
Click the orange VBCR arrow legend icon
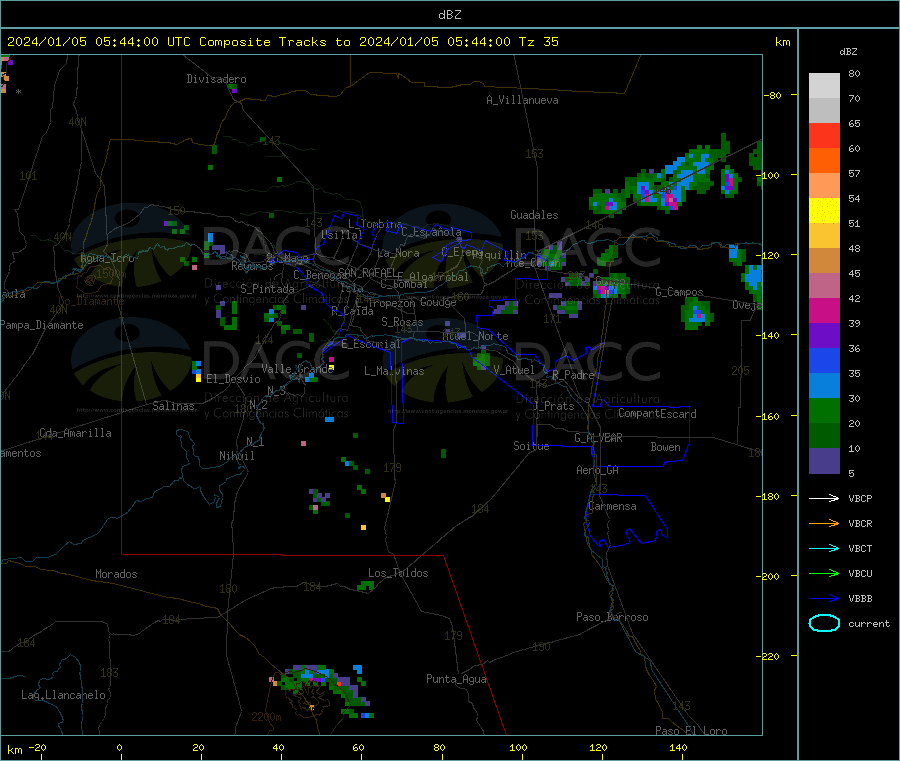click(824, 523)
